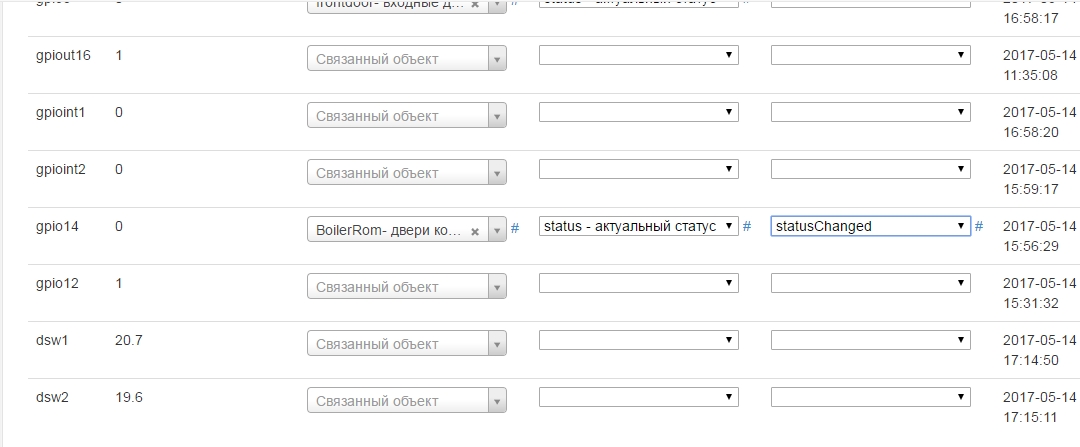The width and height of the screenshot is (1080, 447).
Task: Open the BoilerRom linked object dropdown arrow
Action: 496,230
